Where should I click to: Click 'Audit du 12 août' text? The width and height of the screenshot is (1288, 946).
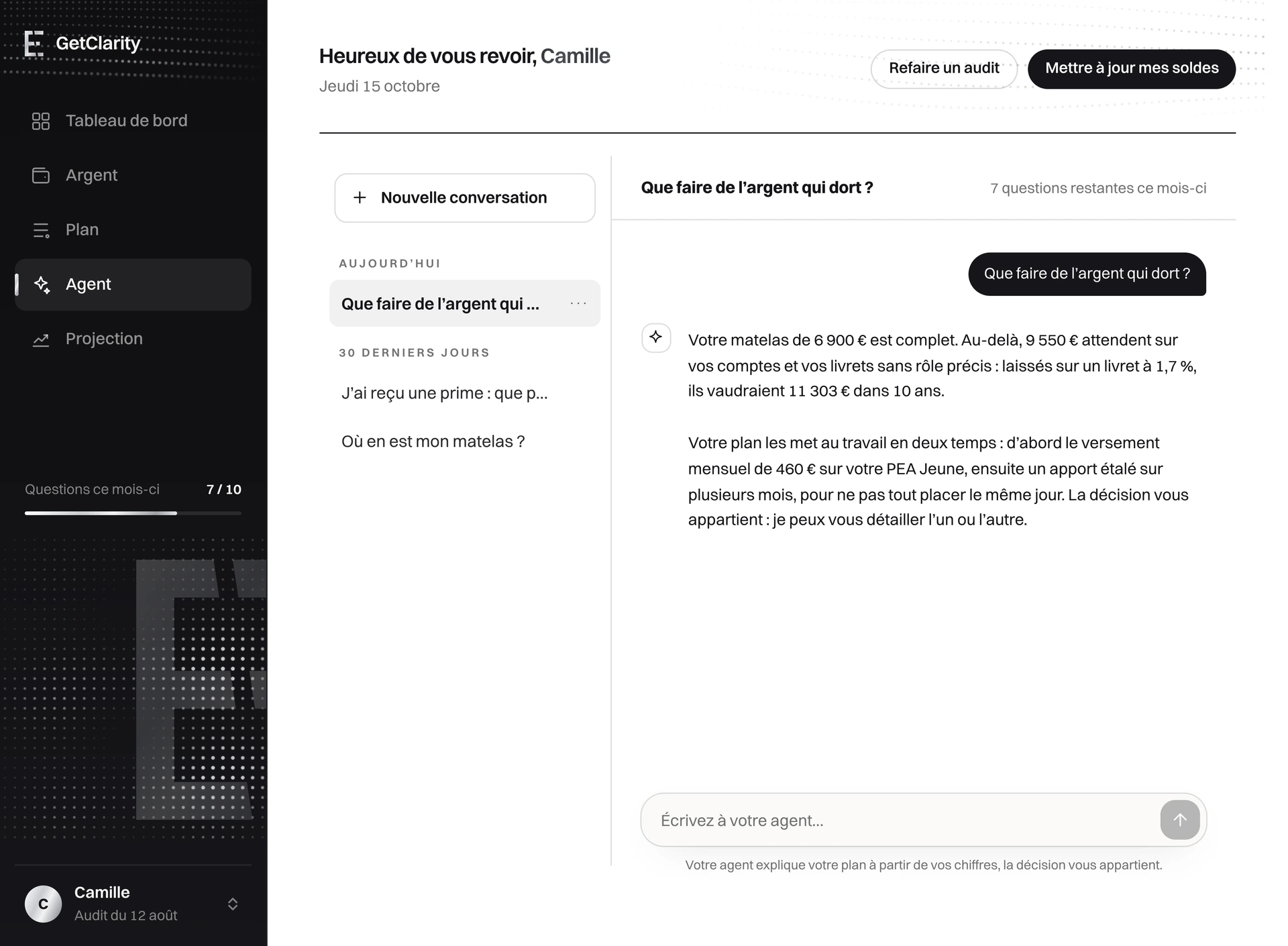[x=126, y=916]
